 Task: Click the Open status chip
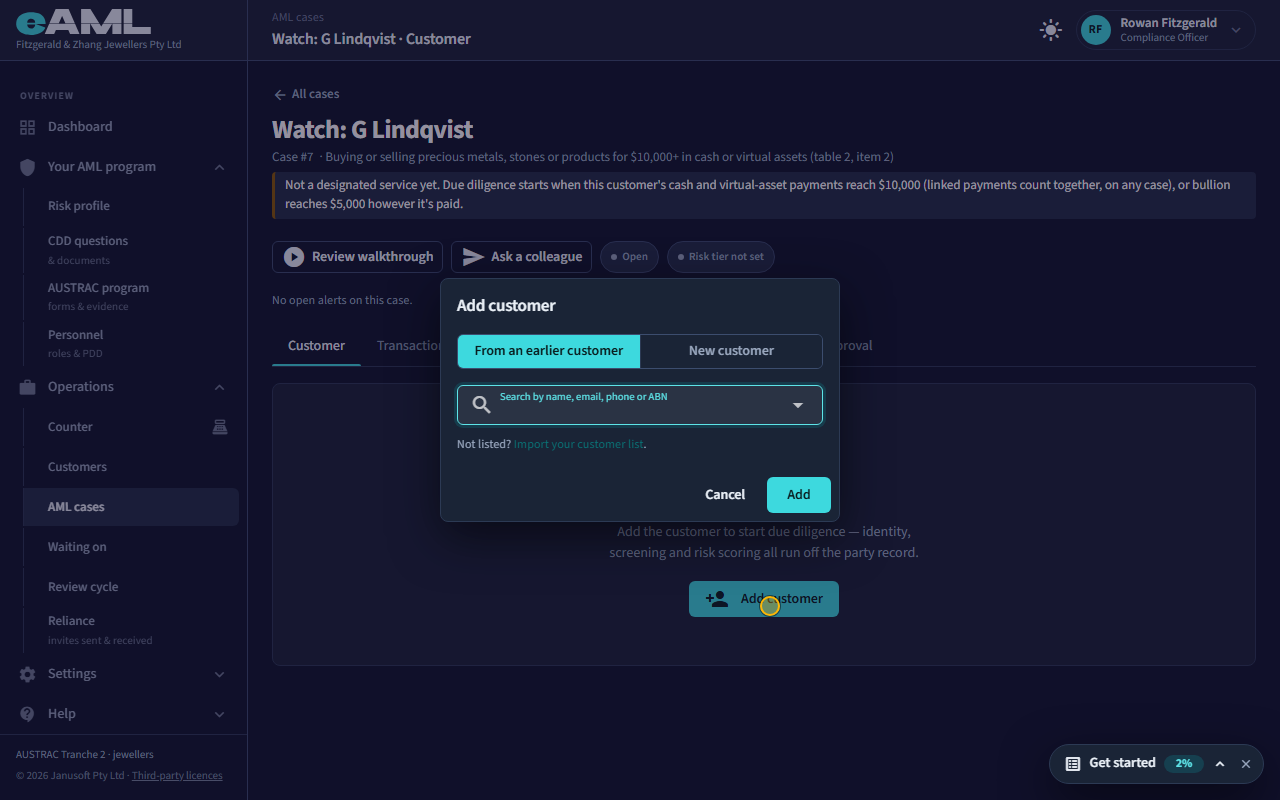pos(629,257)
